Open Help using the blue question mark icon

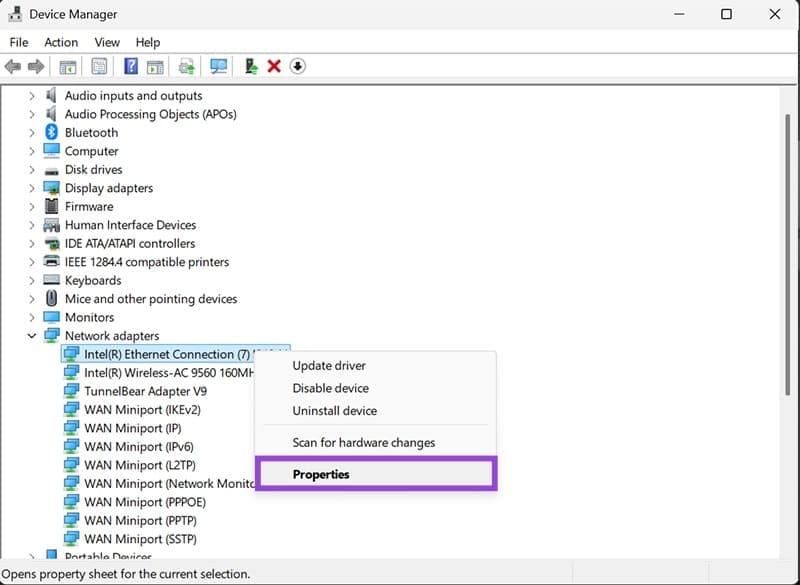pyautogui.click(x=131, y=66)
